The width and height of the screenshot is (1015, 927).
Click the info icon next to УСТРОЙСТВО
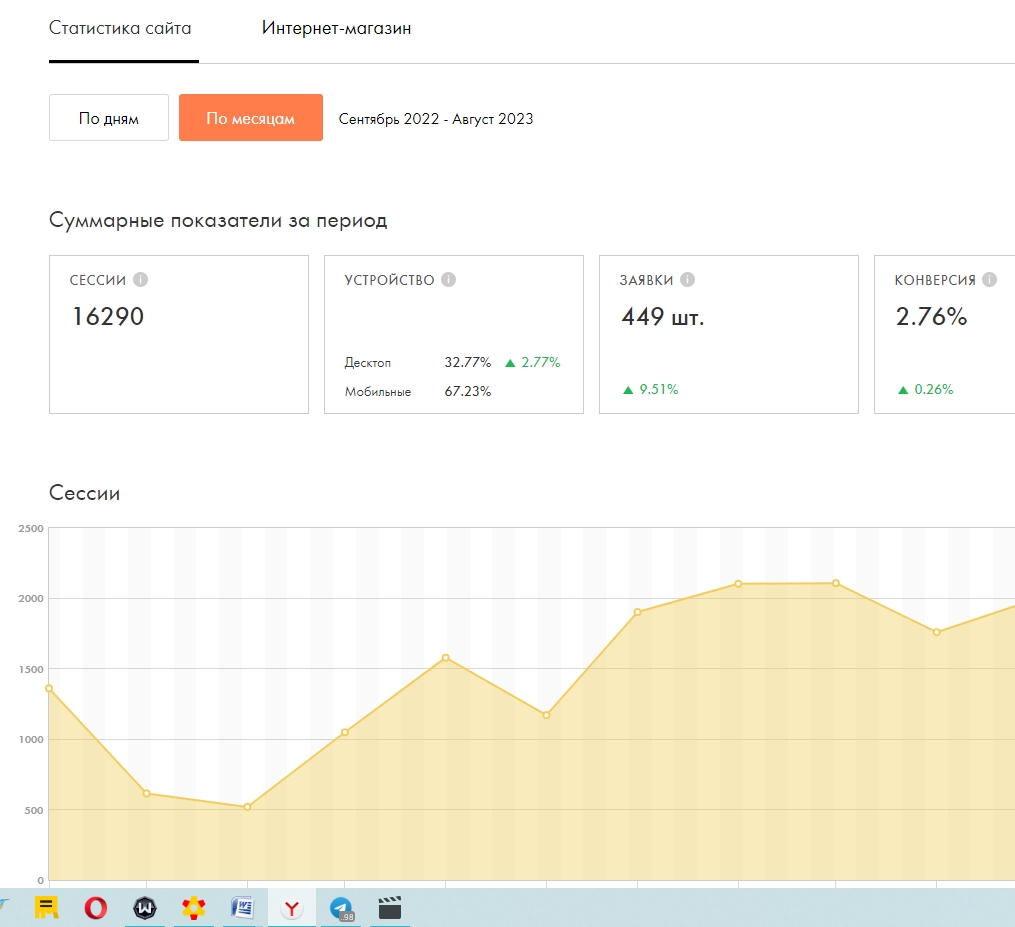(x=449, y=280)
